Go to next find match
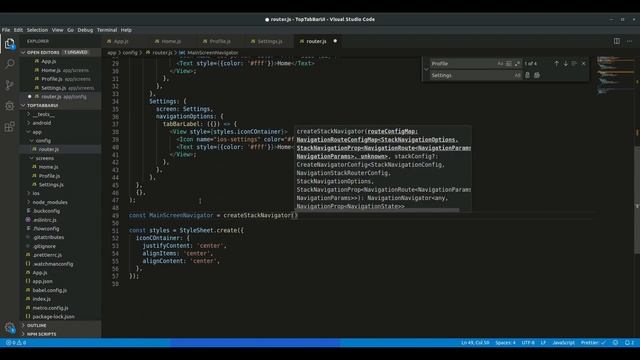The width and height of the screenshot is (640, 360). click(x=565, y=64)
